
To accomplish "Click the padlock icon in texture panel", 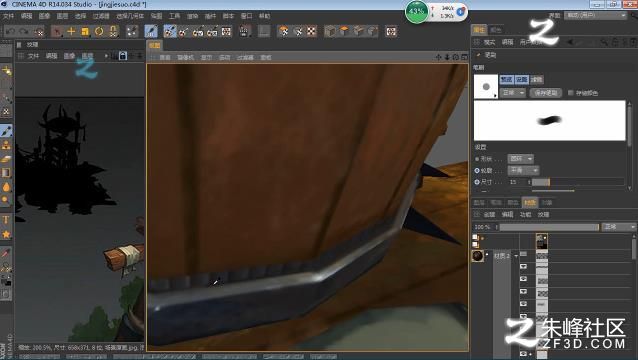I will [x=122, y=56].
